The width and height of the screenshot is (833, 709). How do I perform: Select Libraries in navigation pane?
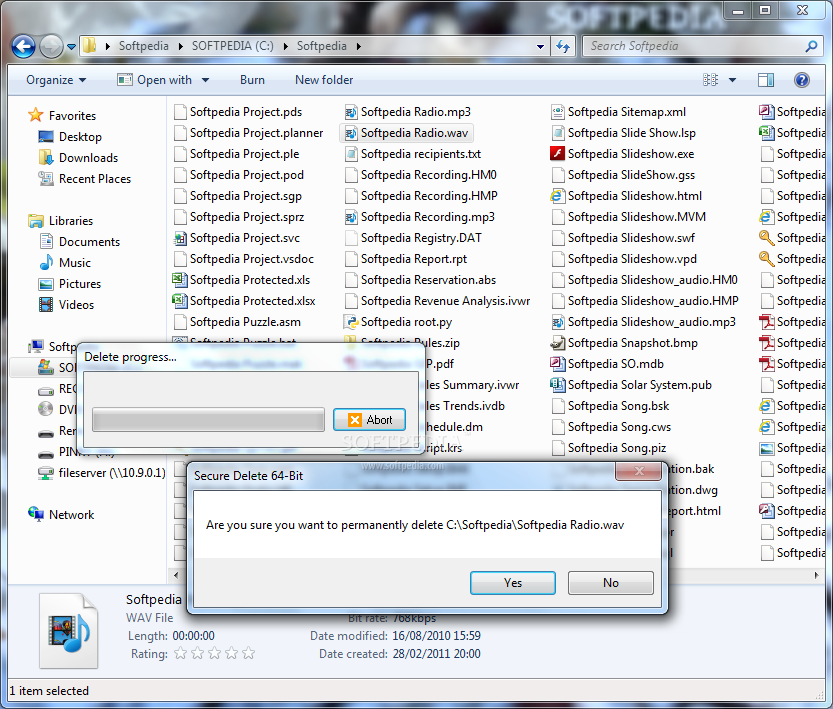pos(61,221)
